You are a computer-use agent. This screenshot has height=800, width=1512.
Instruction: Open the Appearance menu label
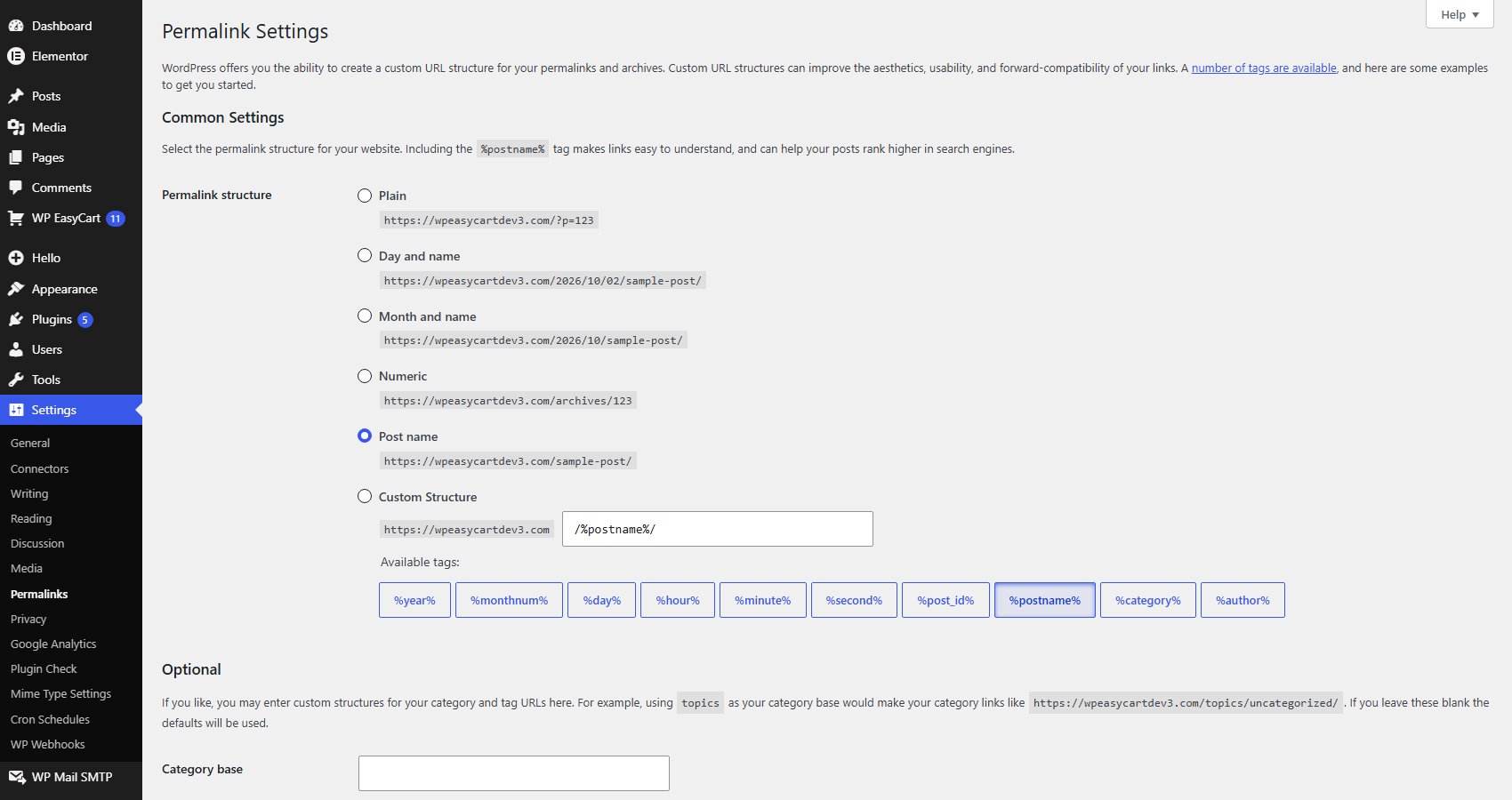point(65,289)
